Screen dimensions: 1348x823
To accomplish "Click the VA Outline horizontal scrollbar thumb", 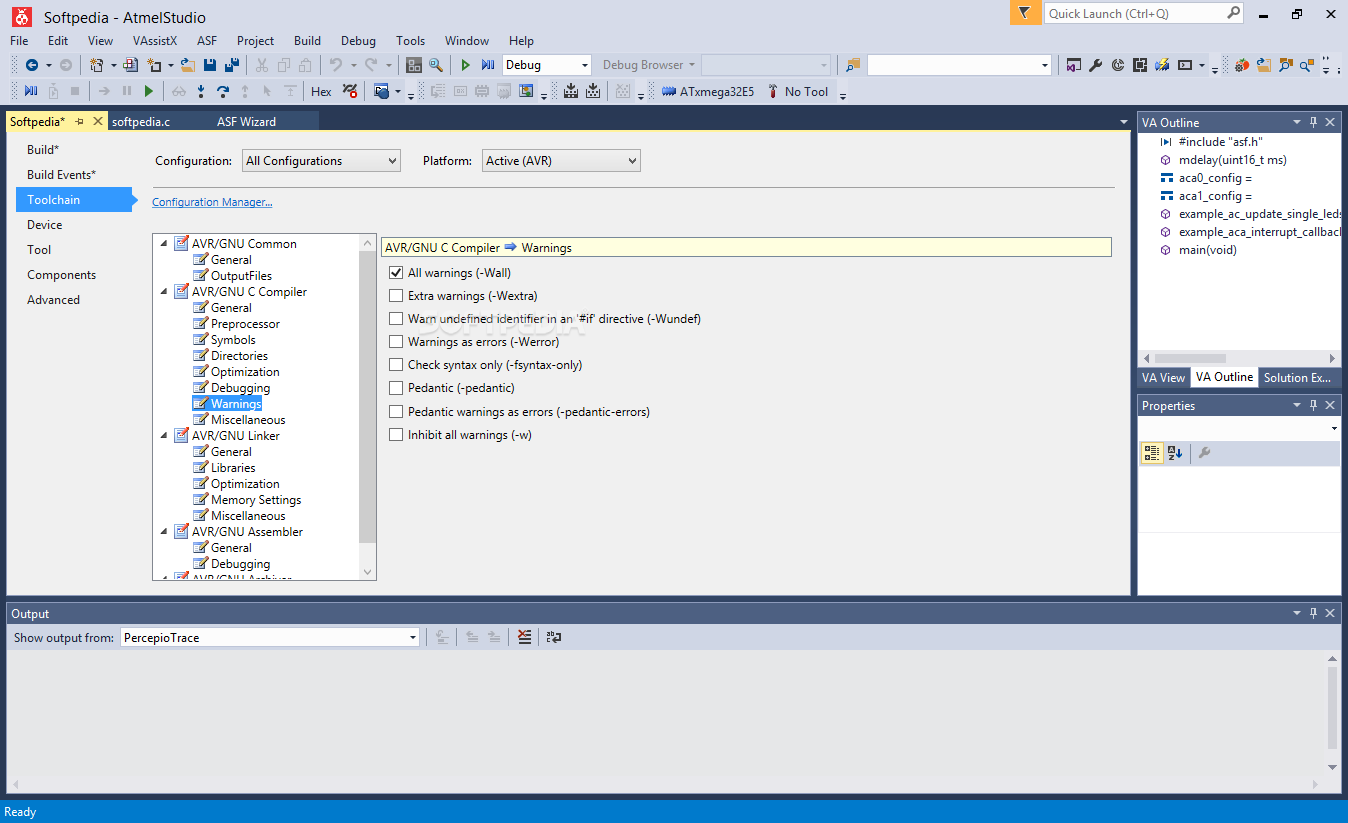I will point(1189,358).
